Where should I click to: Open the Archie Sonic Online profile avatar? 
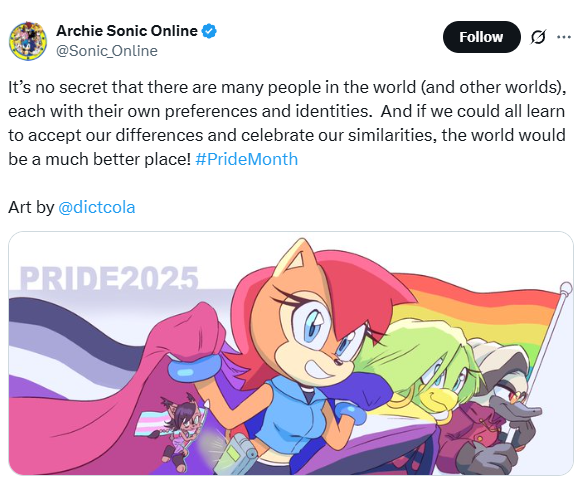point(28,41)
